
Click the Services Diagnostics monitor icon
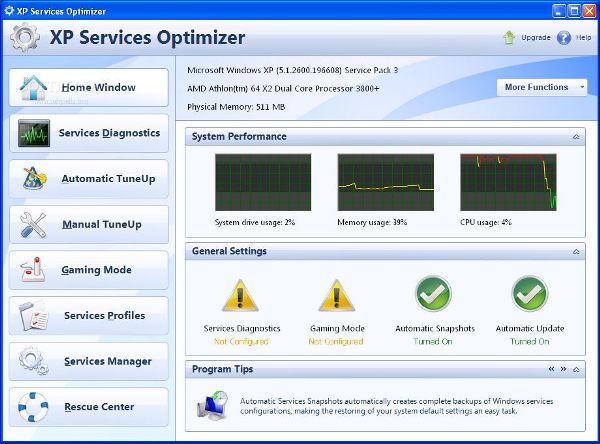(34, 133)
